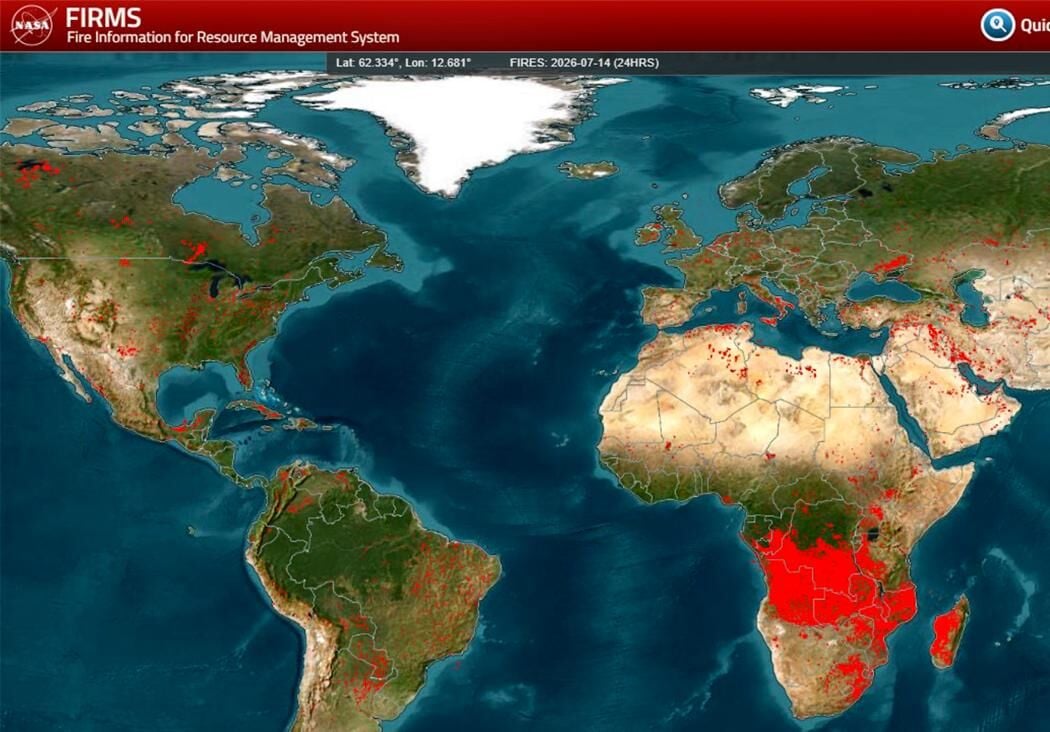Click the Fire Information for Resource Management System subtitle

pos(232,38)
